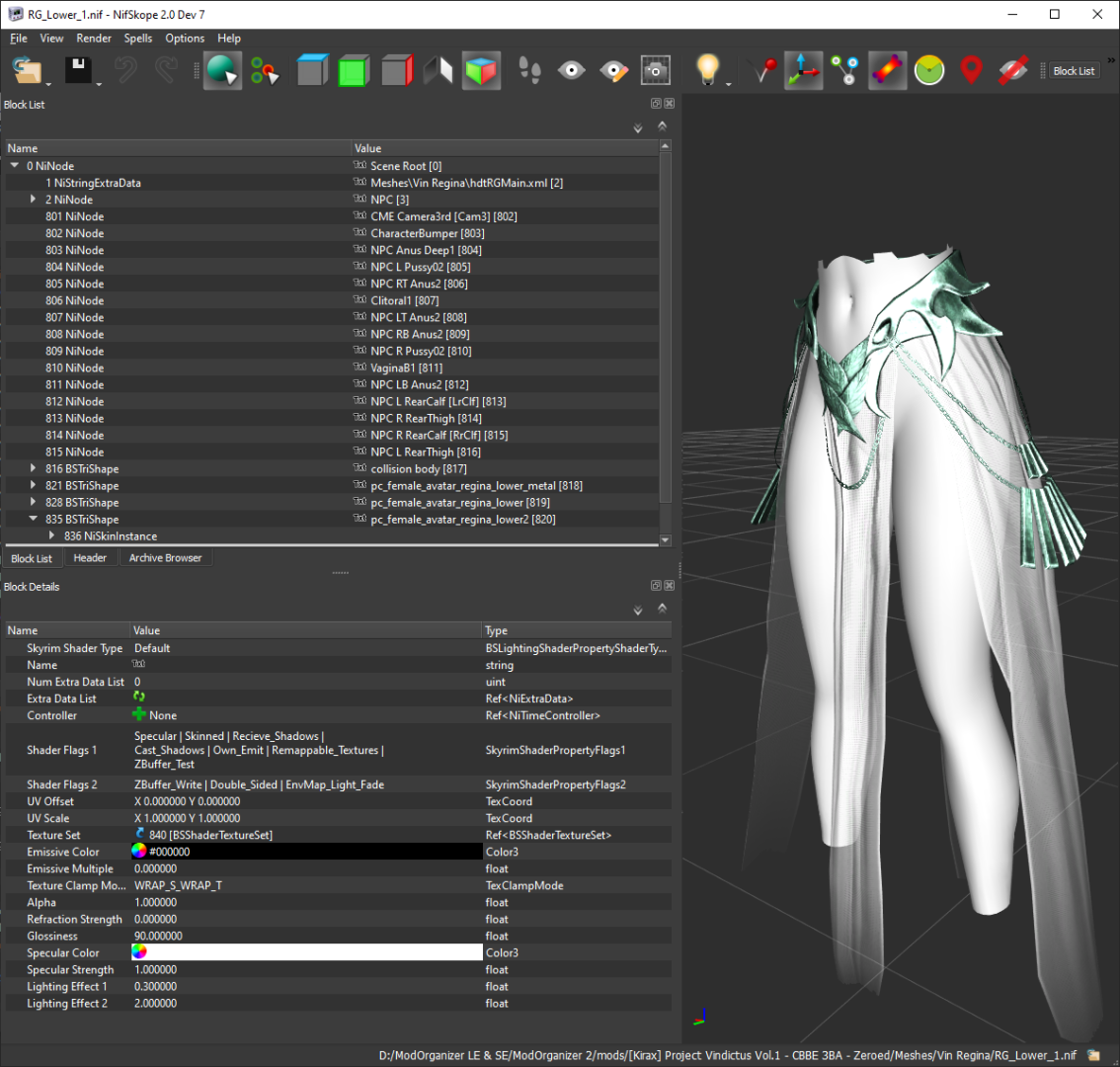Viewport: 1120px width, 1067px height.
Task: Click the footprints walk view icon
Action: 529,70
